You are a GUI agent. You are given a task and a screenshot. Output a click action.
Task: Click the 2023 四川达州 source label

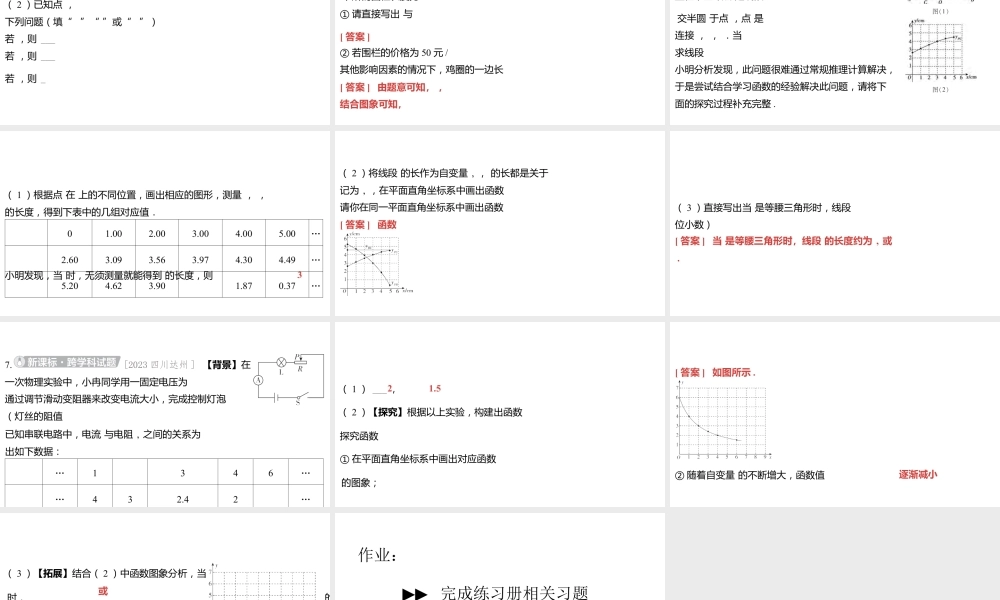tap(160, 363)
